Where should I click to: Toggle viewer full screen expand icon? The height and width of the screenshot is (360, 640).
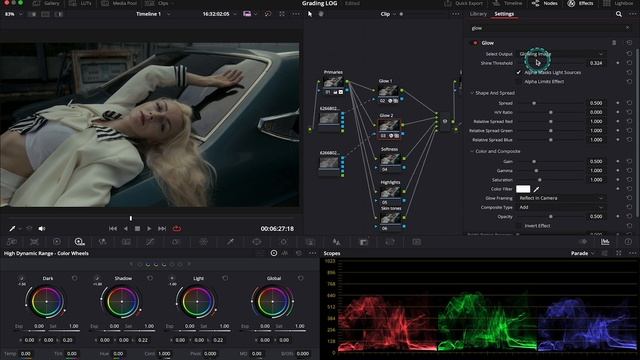coord(282,14)
